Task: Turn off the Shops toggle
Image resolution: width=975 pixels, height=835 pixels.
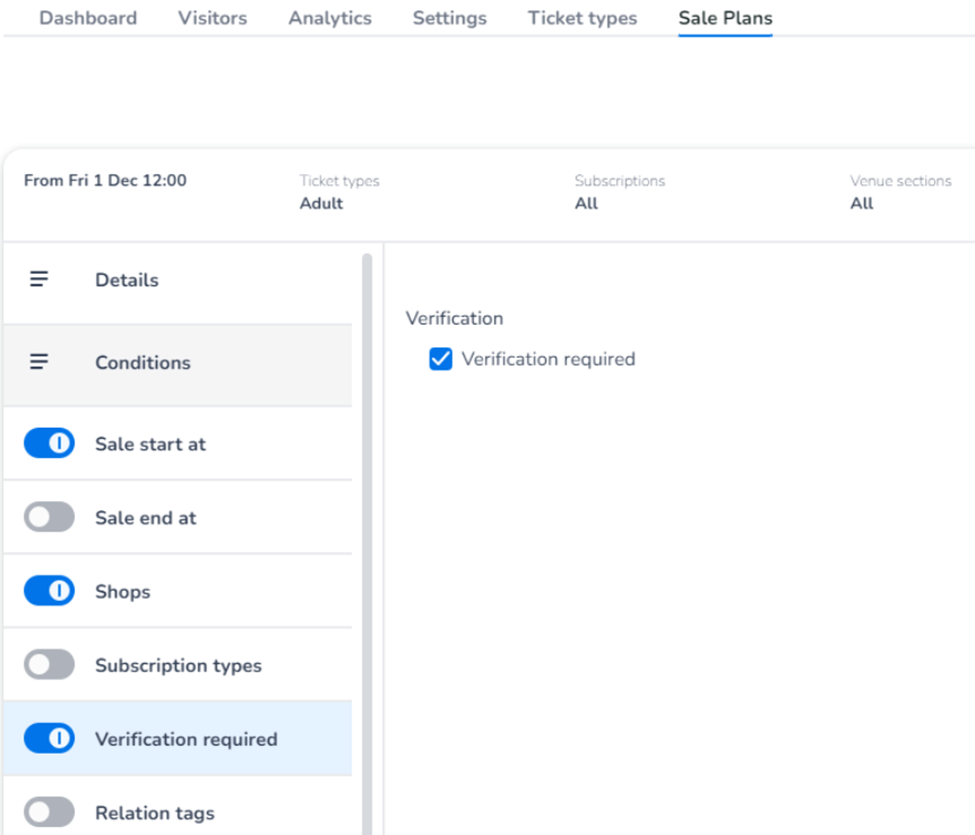Action: (49, 592)
